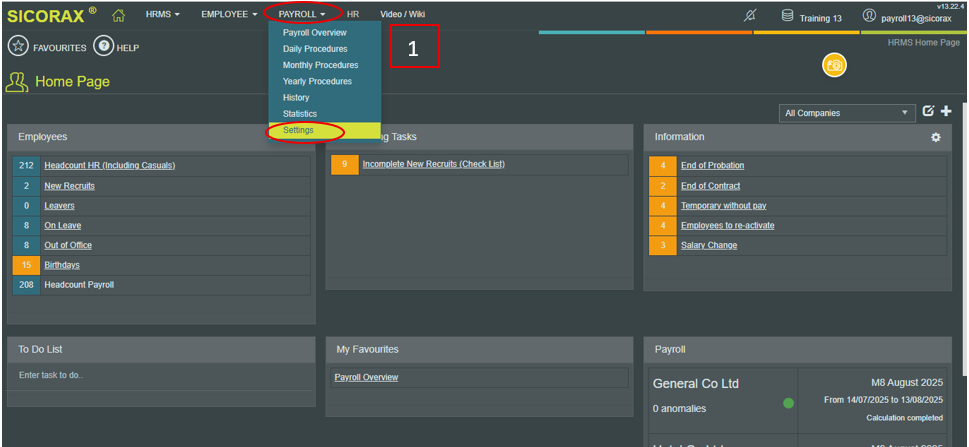
Task: Click the green home icon
Action: [x=119, y=15]
